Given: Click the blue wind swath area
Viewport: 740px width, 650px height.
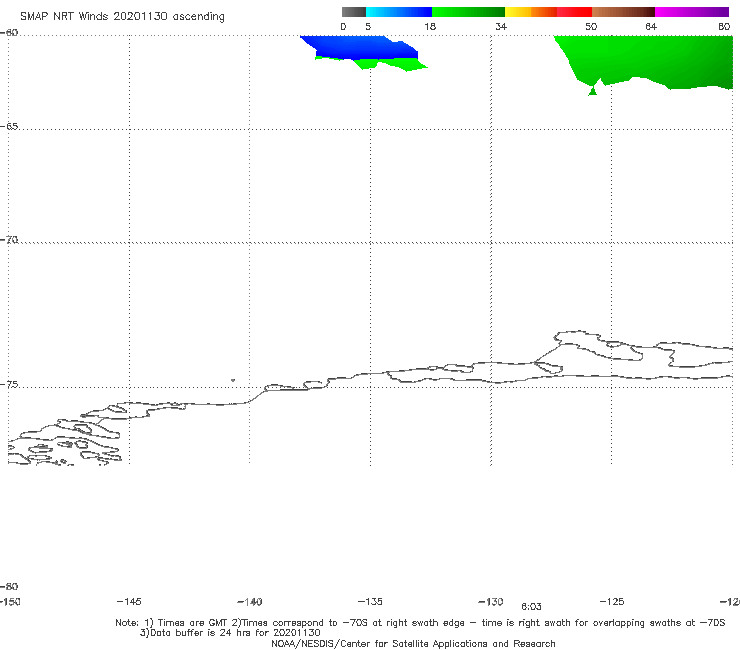Looking at the screenshot, I should [x=363, y=48].
